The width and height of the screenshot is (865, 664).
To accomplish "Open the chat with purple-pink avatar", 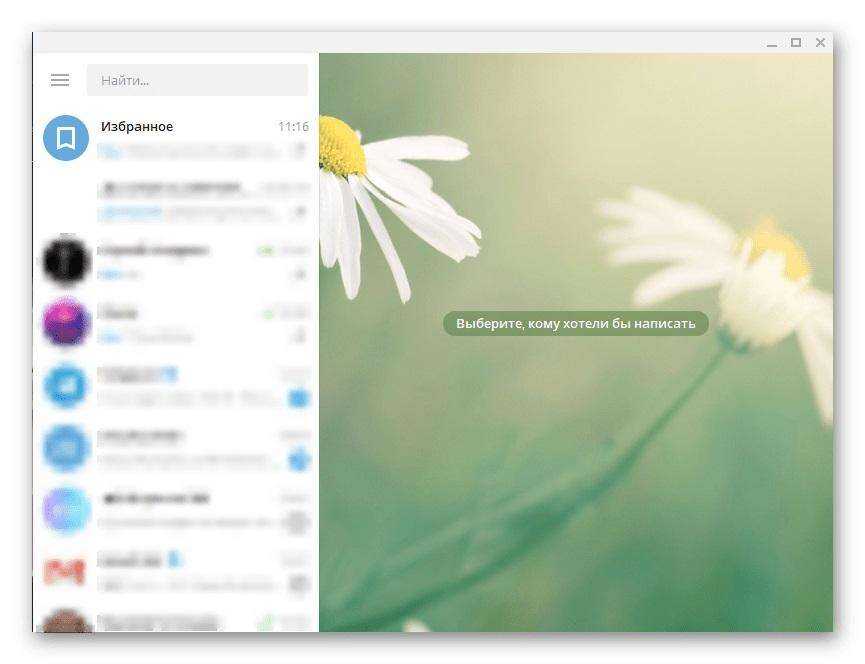I will (66, 324).
